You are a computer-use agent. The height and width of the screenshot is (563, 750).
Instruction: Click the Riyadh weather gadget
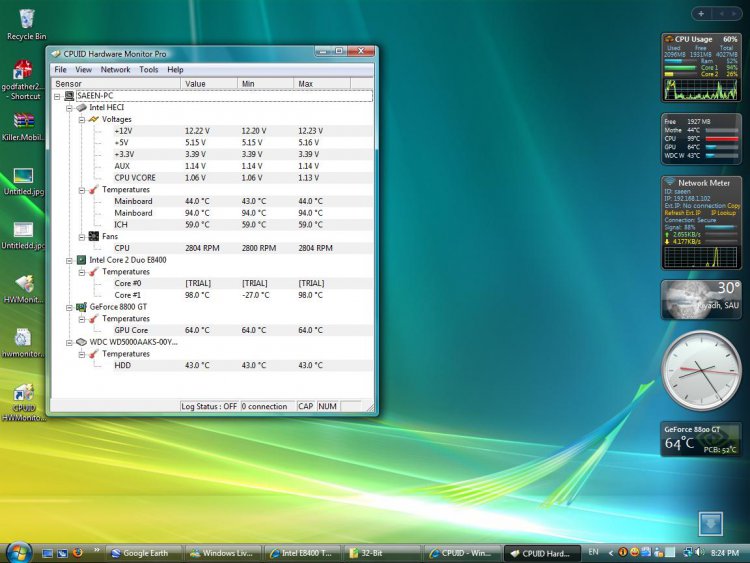tap(701, 300)
